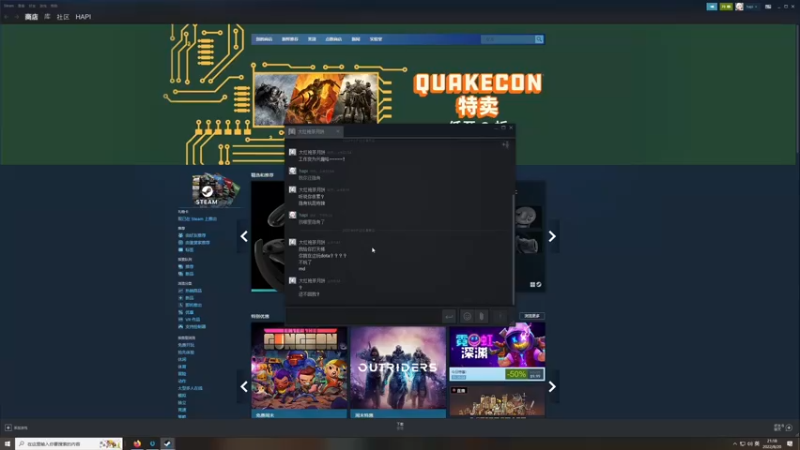Screen dimensions: 800x450
Task: Go back with the Steam back arrow
Action: 6,17
